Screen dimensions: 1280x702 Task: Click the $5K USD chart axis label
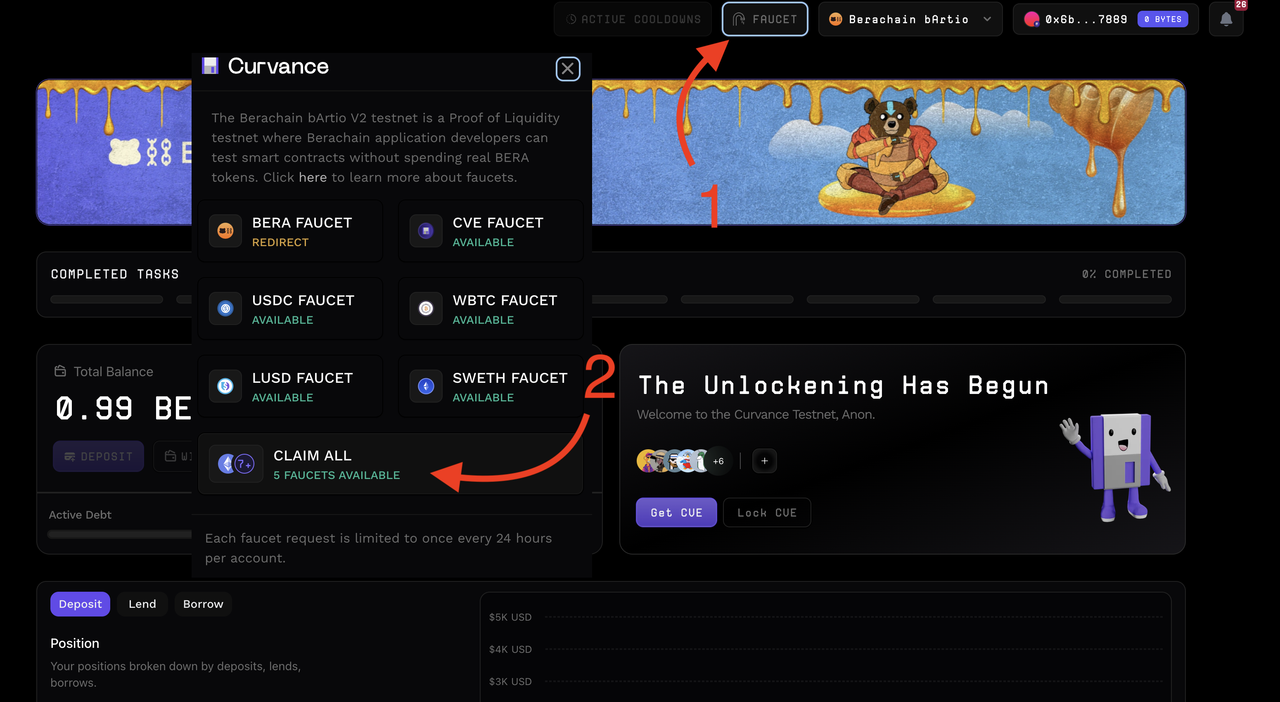[x=510, y=617]
